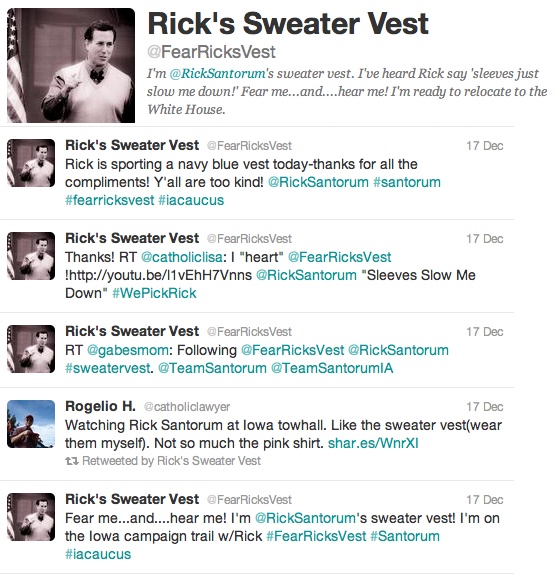Open the @FearRicksVest handle under the profile title
The width and height of the screenshot is (558, 587).
pos(211,52)
